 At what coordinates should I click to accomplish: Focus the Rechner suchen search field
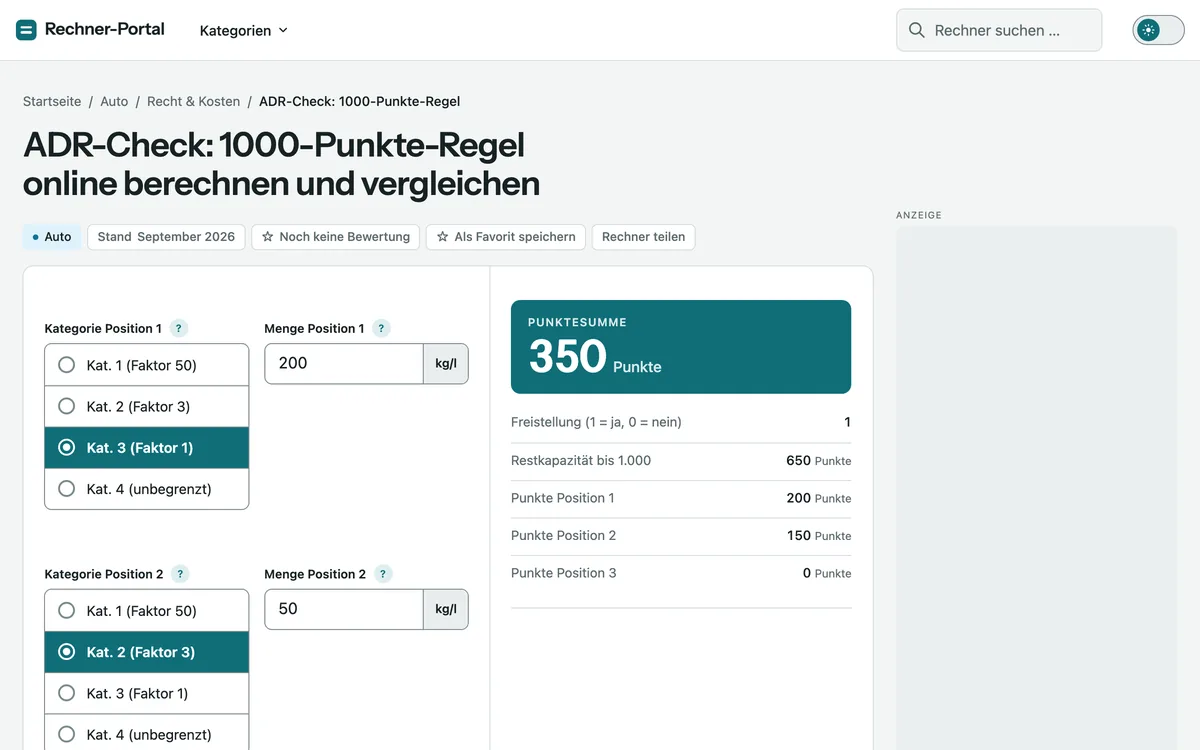click(x=999, y=30)
